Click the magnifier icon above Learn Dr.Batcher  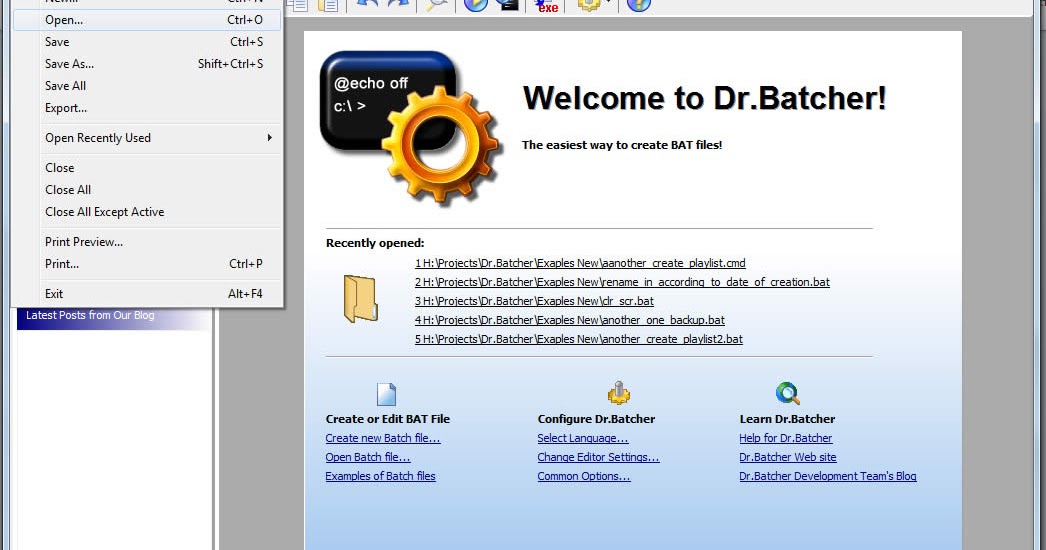click(x=787, y=393)
